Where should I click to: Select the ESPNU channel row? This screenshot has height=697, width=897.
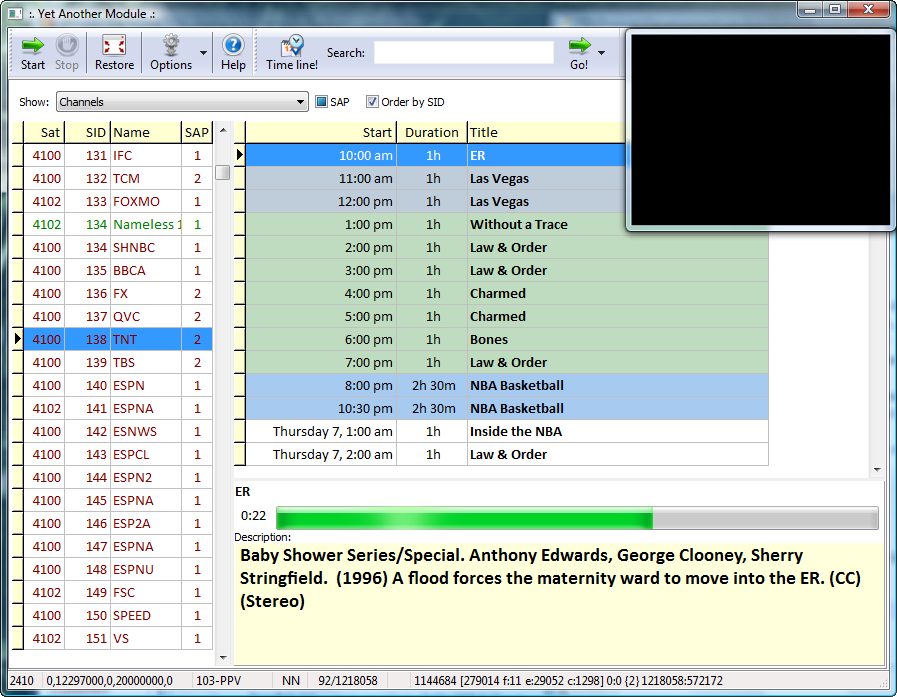[x=118, y=569]
